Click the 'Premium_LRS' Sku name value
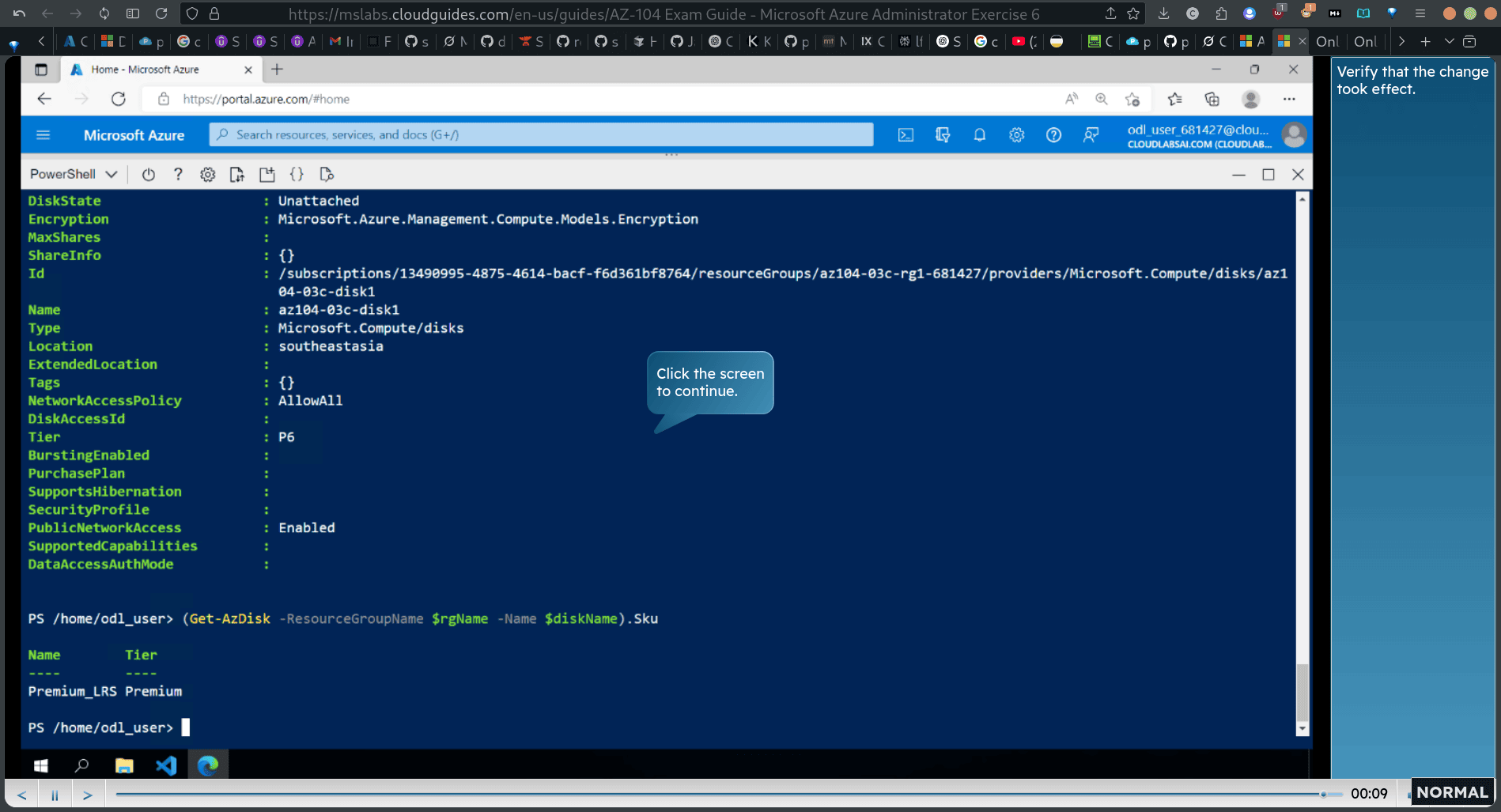The height and width of the screenshot is (812, 1501). [72, 692]
